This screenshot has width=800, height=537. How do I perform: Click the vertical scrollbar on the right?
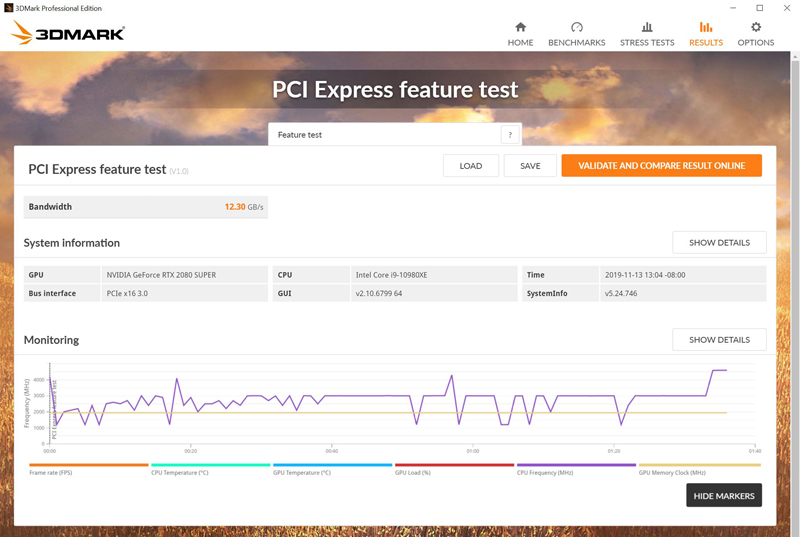(x=795, y=293)
